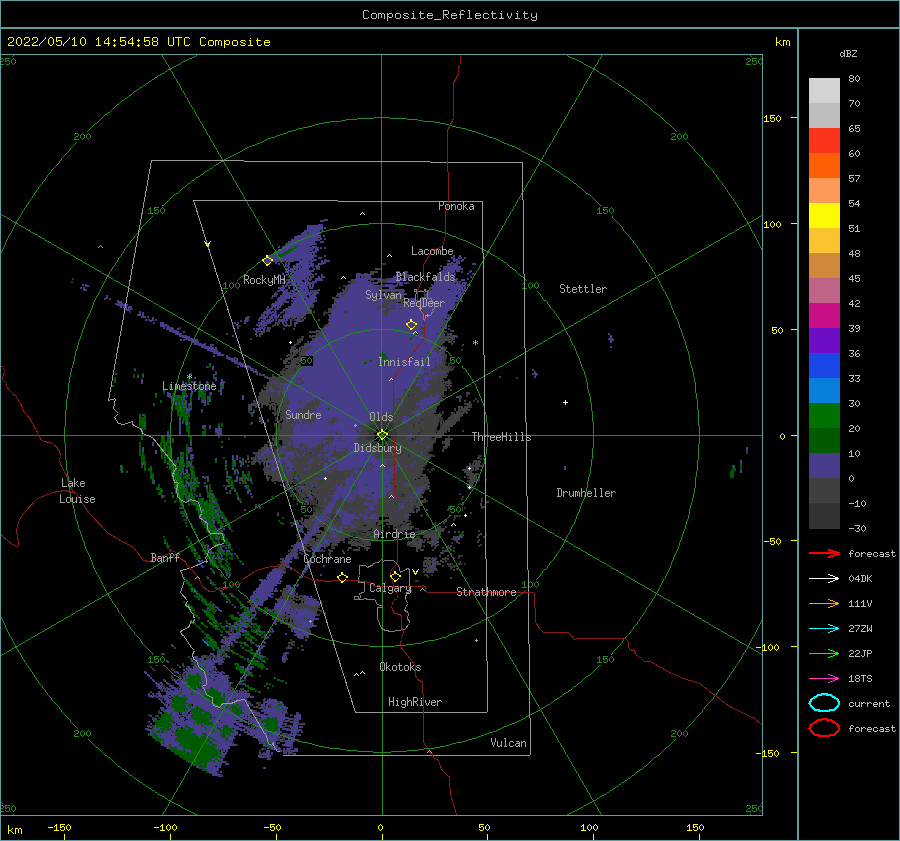
Task: Click the Blackfalds label
Action: (x=425, y=277)
